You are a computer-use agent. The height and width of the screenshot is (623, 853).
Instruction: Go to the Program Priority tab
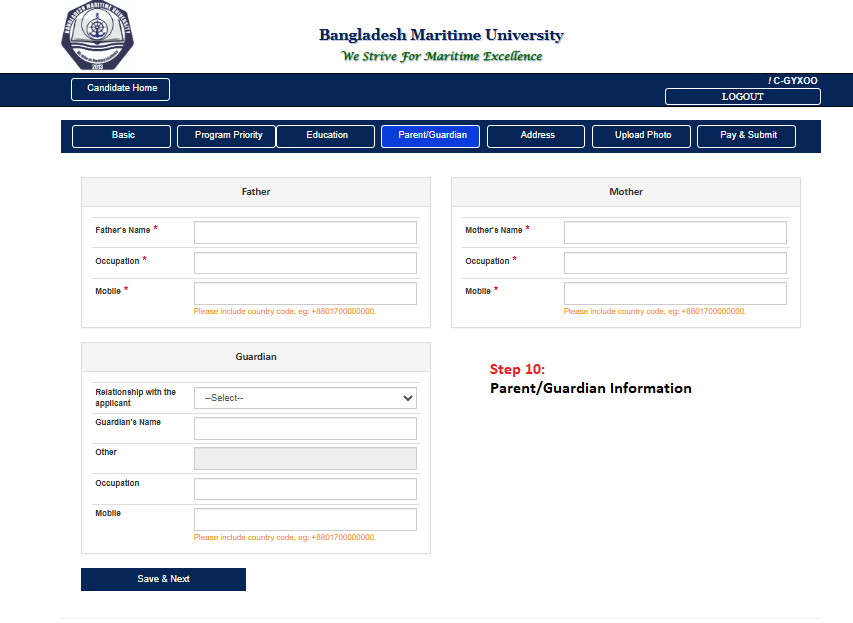tap(227, 136)
